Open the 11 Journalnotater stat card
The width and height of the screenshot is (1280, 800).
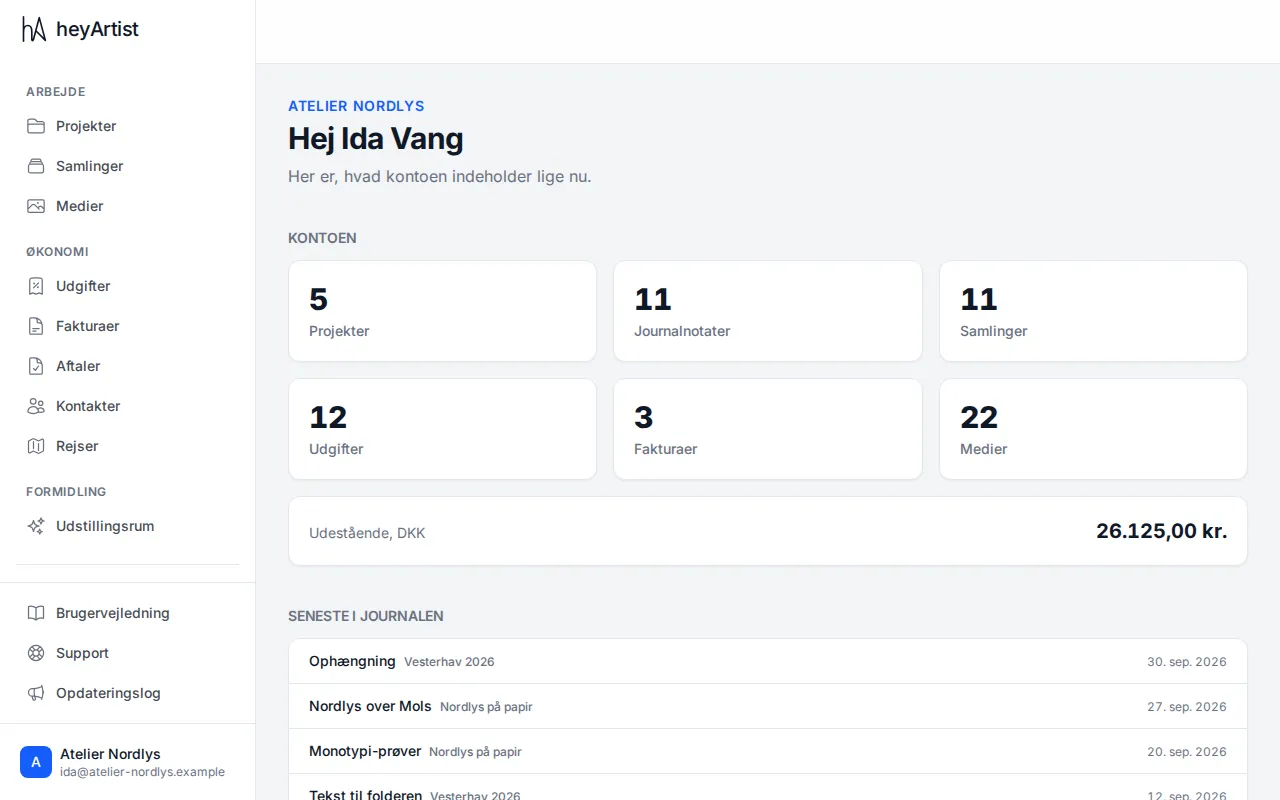tap(768, 311)
